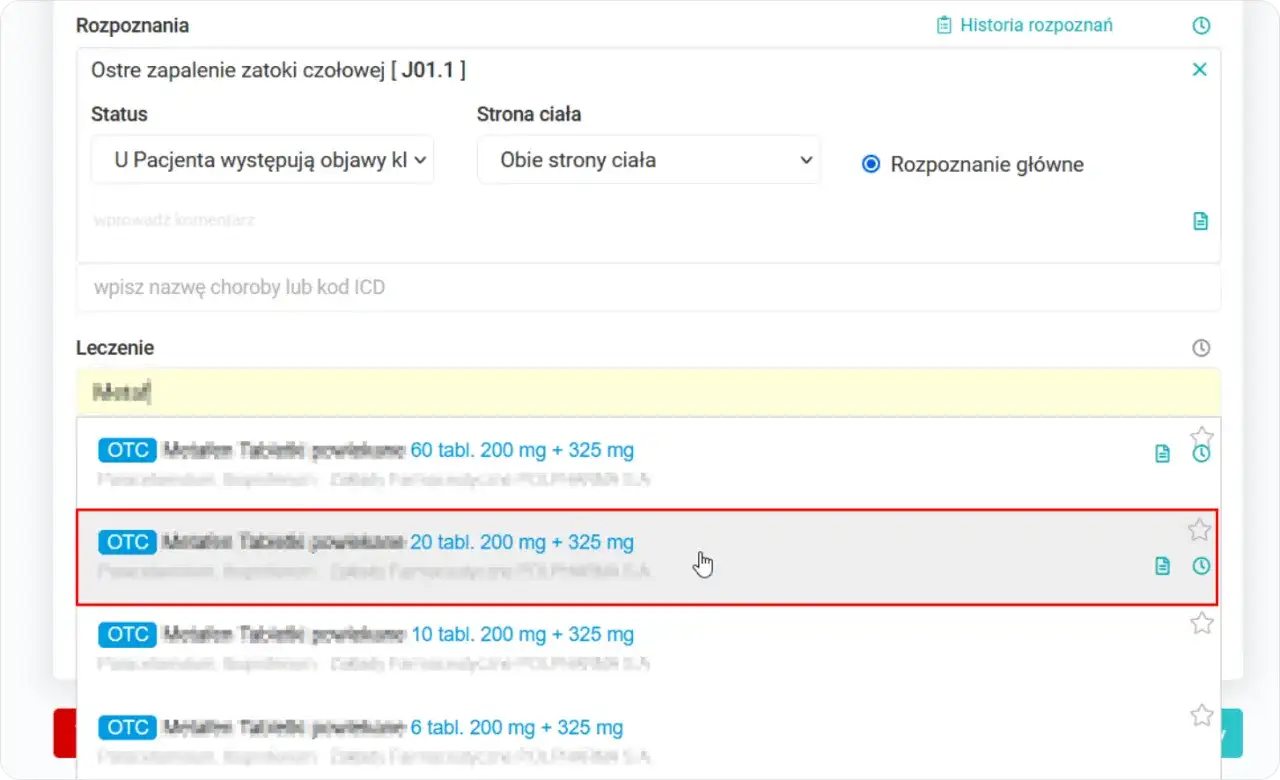This screenshot has height=780, width=1280.
Task: Select the 10 tabl. 200 mg + 325 mg option
Action: coord(521,634)
